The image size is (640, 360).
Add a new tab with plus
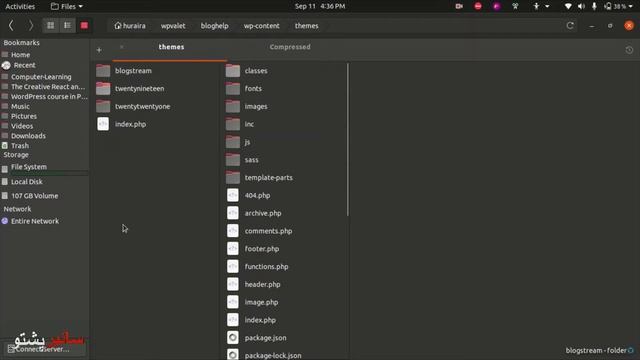click(99, 50)
